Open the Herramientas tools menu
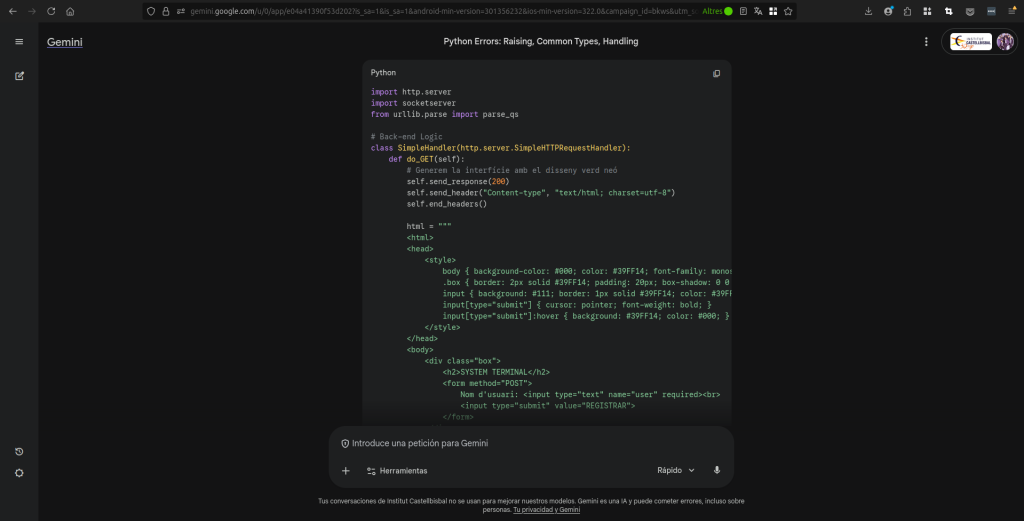The width and height of the screenshot is (1024, 521). click(x=397, y=470)
